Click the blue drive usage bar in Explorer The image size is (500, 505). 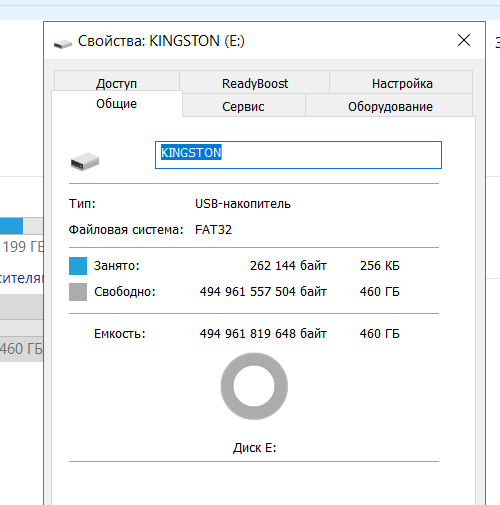point(11,226)
